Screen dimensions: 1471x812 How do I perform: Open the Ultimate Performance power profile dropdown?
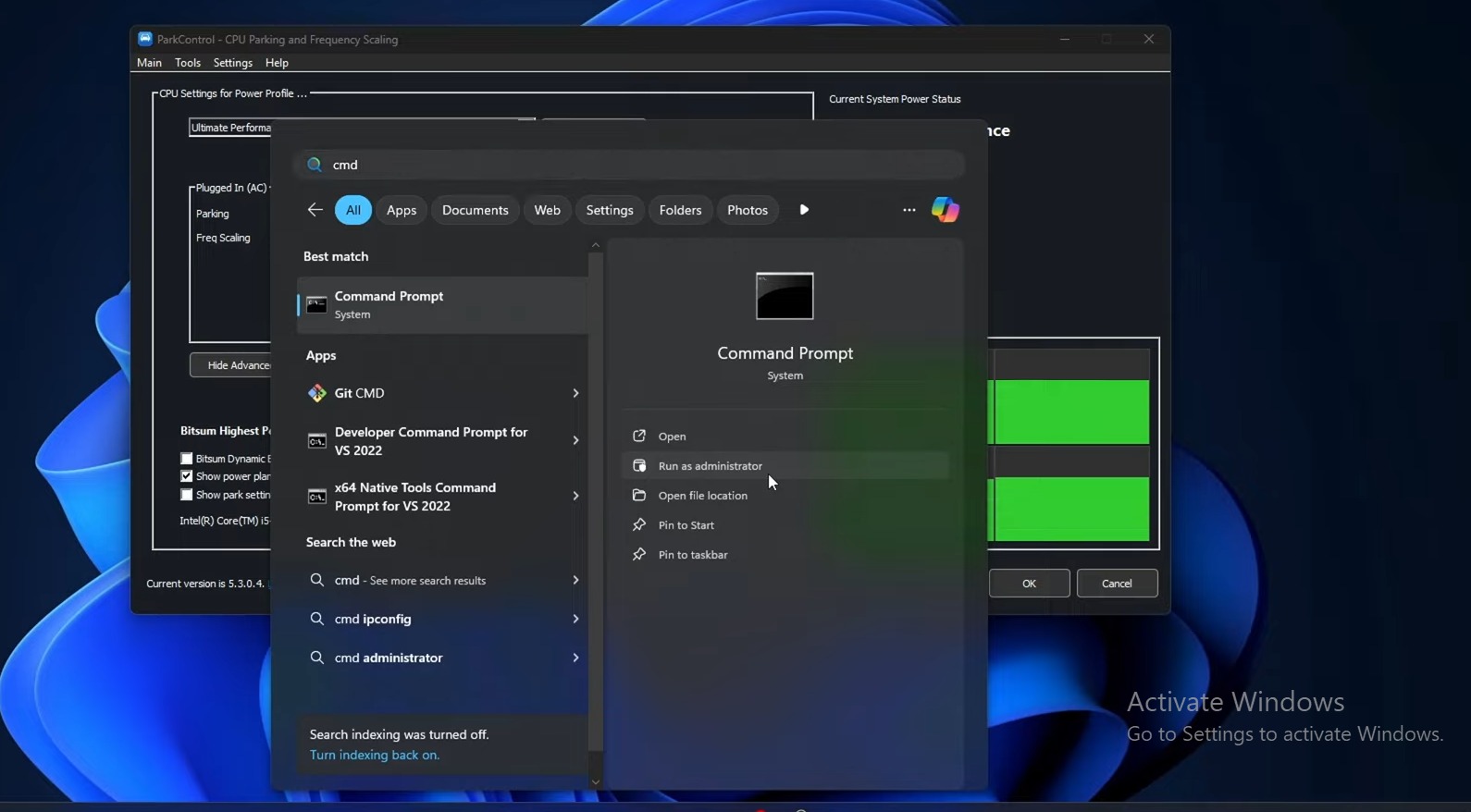(x=229, y=128)
